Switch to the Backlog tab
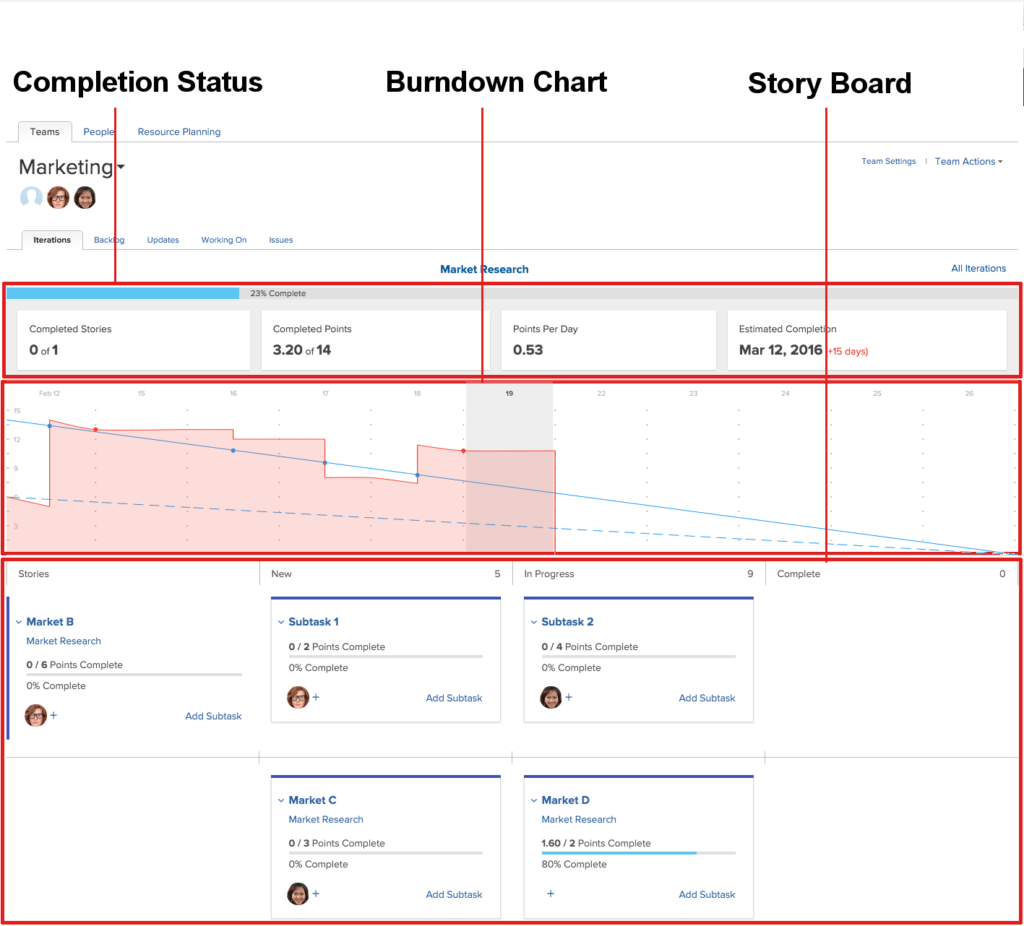1024x926 pixels. click(108, 240)
